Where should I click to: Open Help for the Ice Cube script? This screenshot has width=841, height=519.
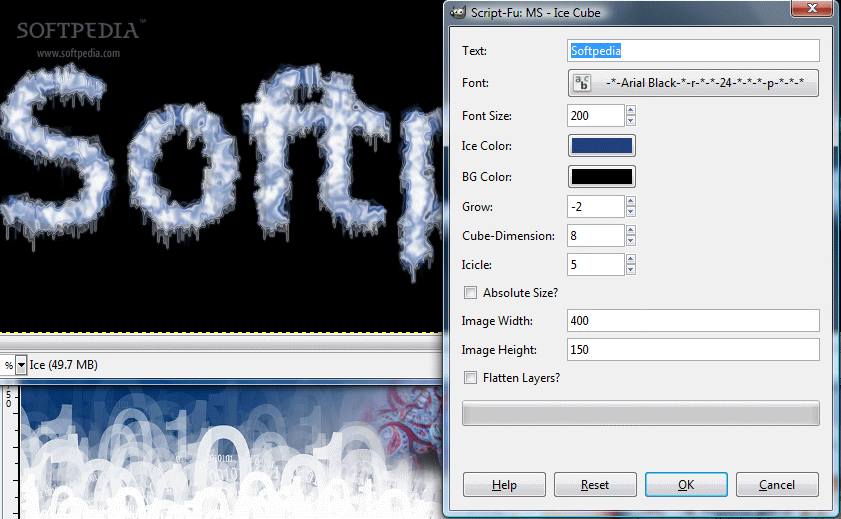(504, 485)
